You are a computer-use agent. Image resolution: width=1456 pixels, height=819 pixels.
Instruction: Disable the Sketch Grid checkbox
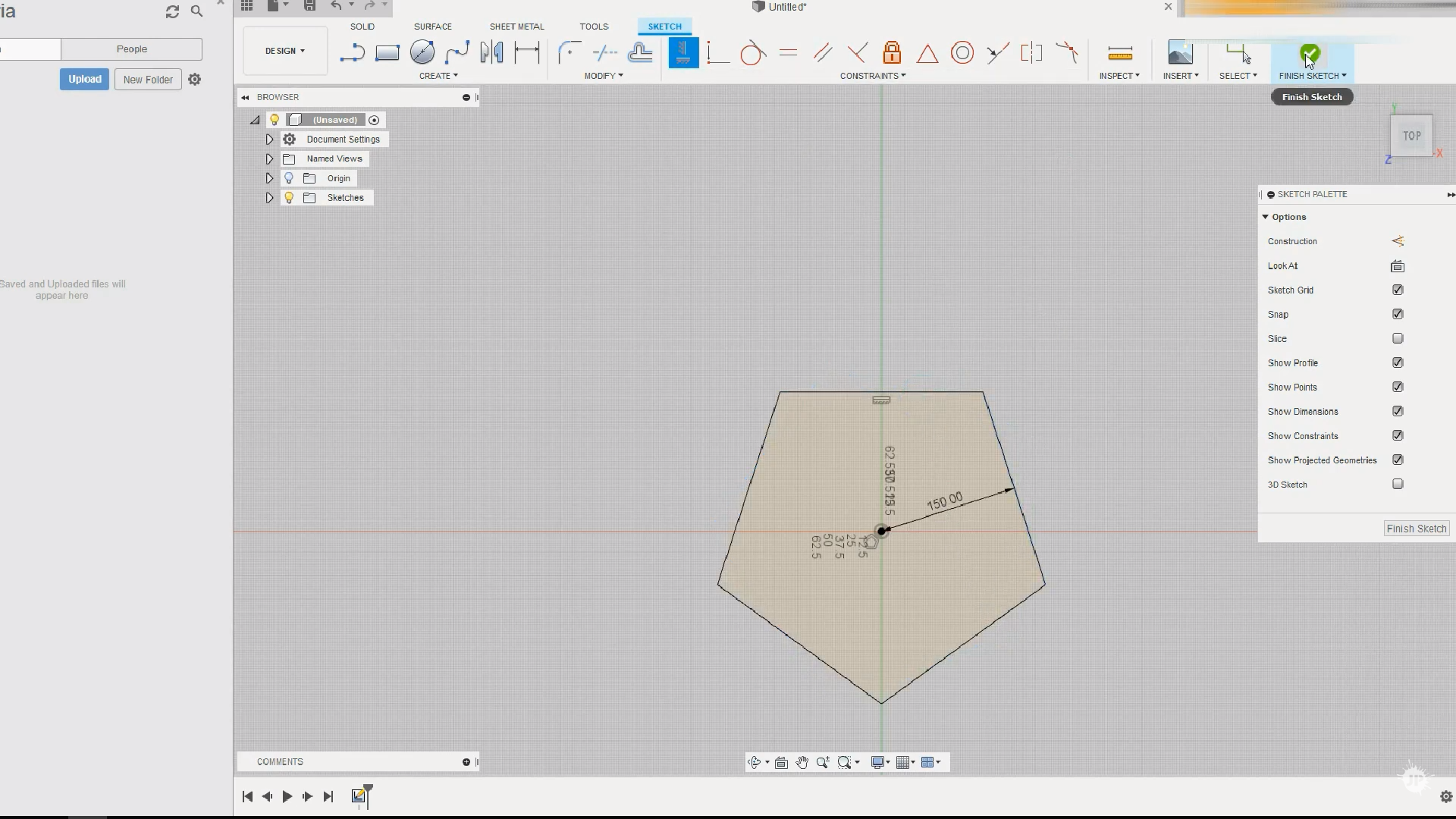pos(1398,290)
